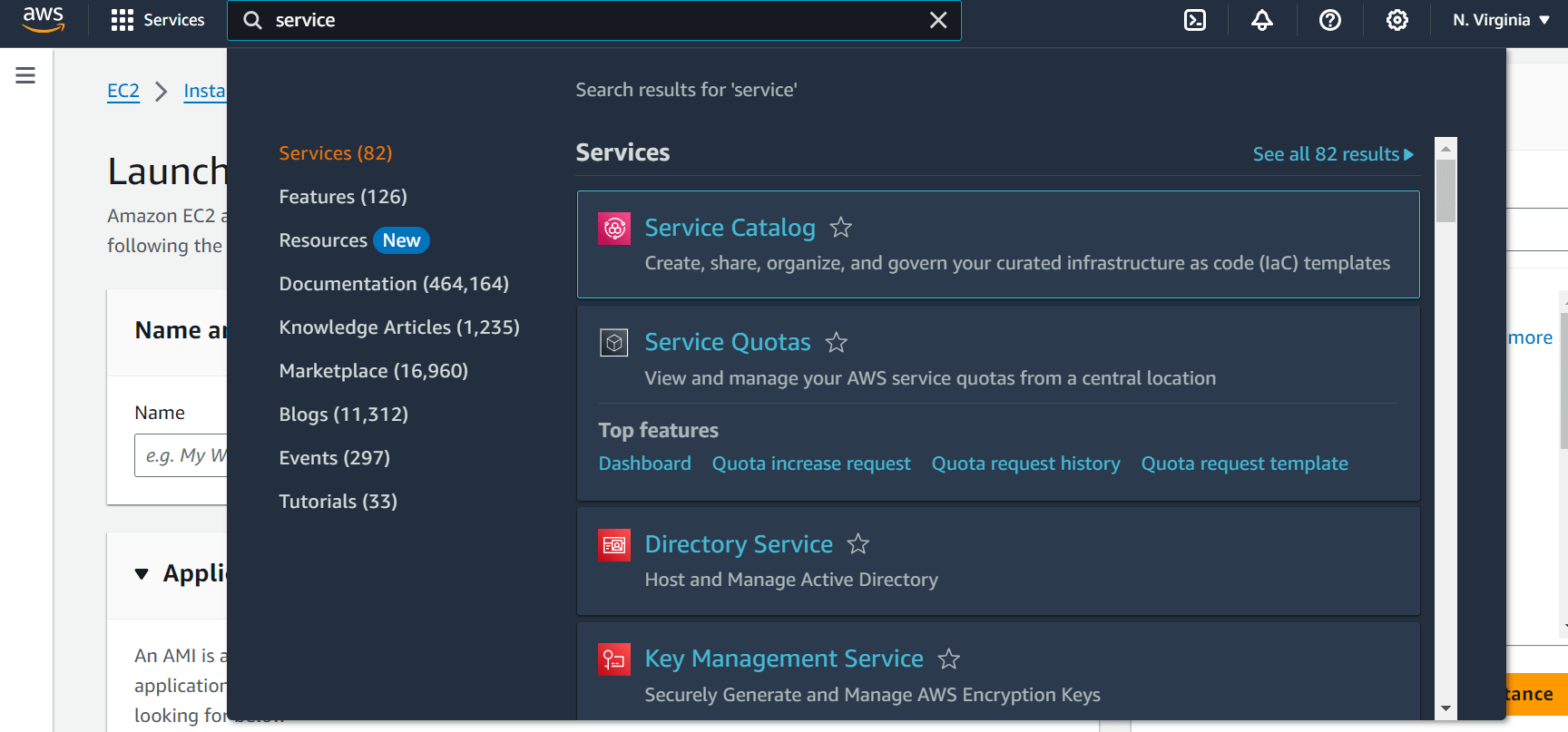
Task: Open the settings gear icon
Action: (x=1396, y=20)
